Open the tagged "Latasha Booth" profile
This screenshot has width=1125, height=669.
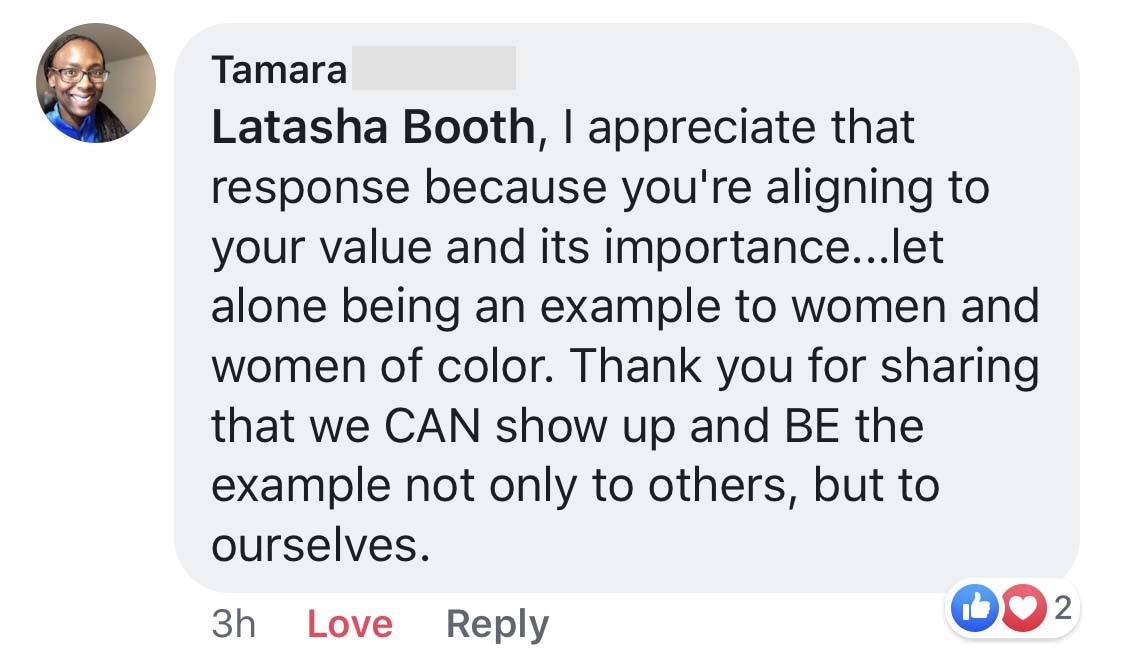[x=373, y=128]
